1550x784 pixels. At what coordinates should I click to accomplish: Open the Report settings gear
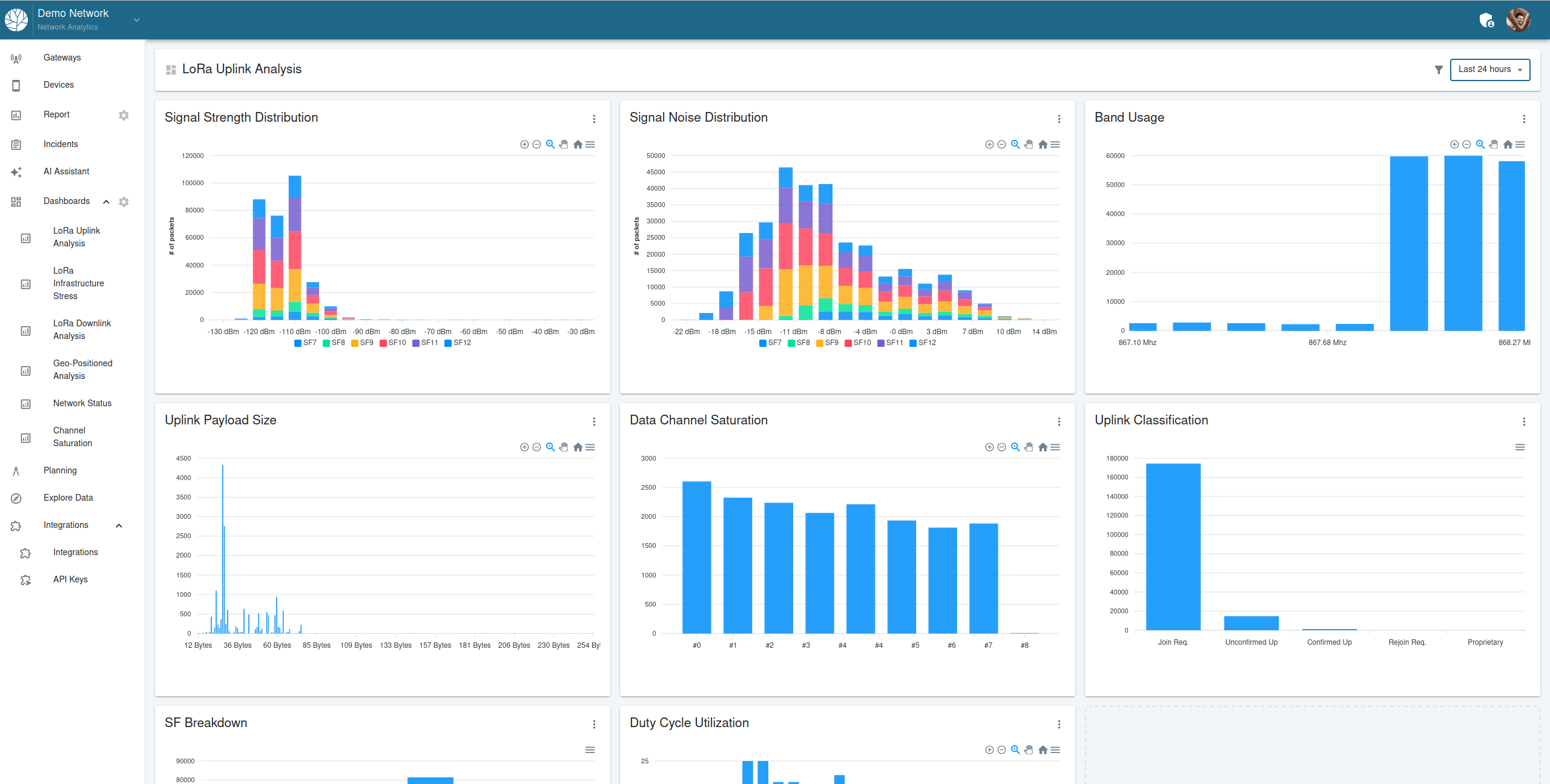[124, 115]
